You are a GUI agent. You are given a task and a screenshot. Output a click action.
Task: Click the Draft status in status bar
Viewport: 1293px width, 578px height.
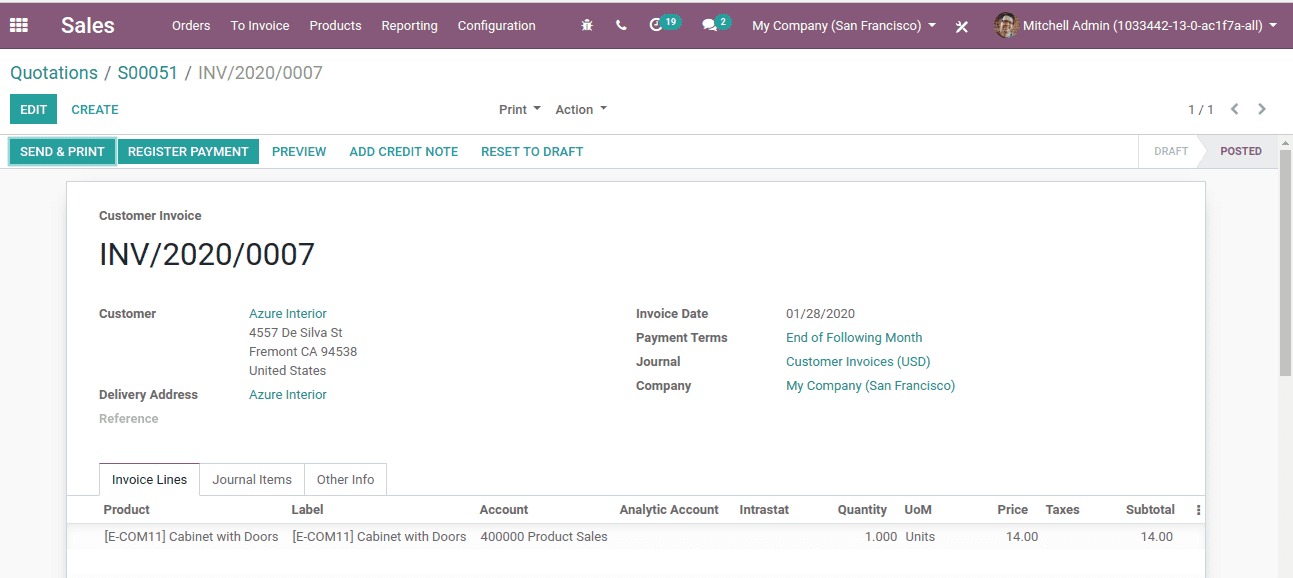click(x=1170, y=152)
